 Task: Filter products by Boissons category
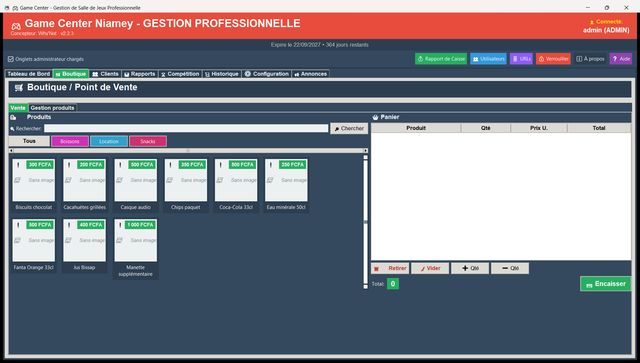70,141
